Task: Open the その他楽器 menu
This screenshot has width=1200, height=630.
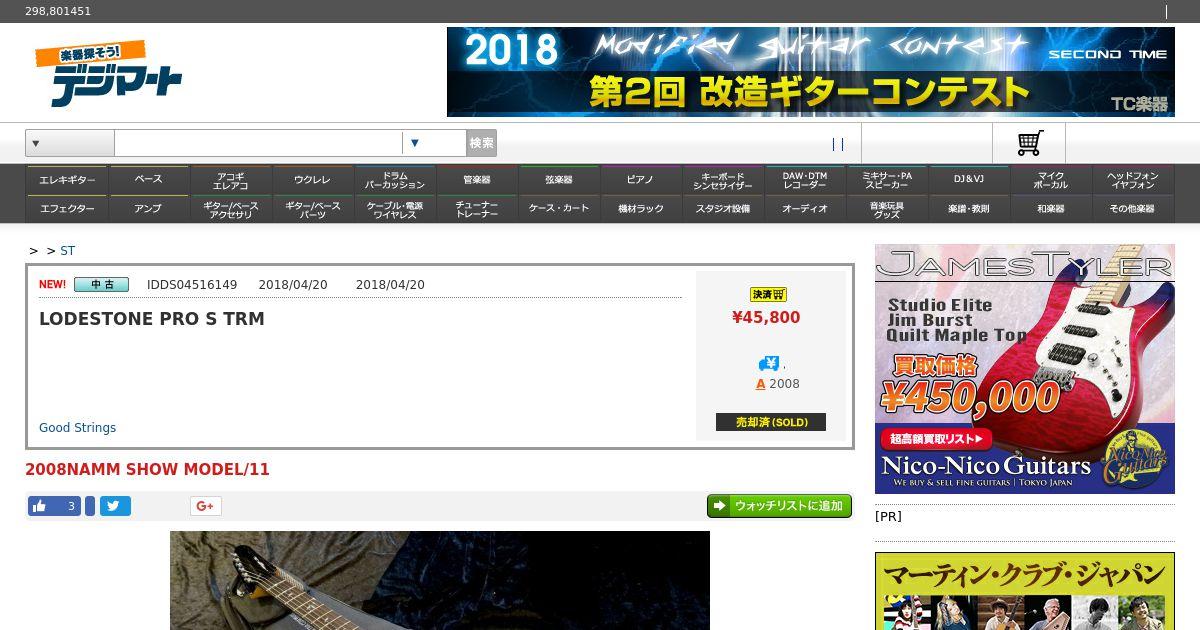Action: (x=1133, y=209)
